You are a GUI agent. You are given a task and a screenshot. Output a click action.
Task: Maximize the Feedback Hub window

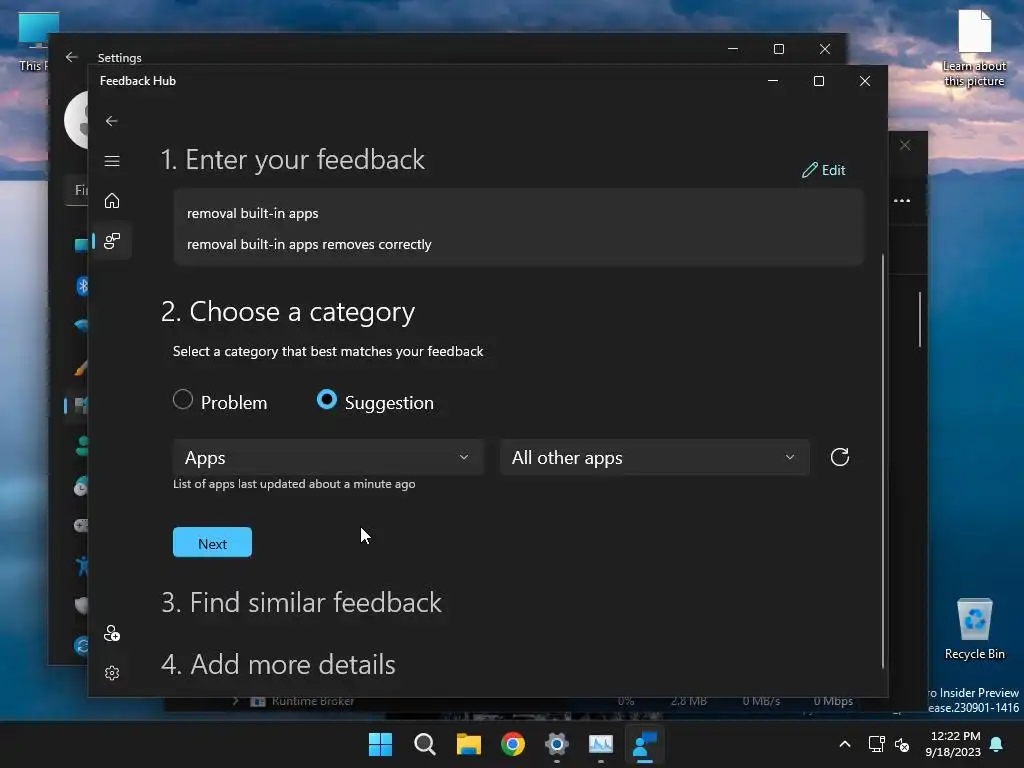(x=819, y=81)
